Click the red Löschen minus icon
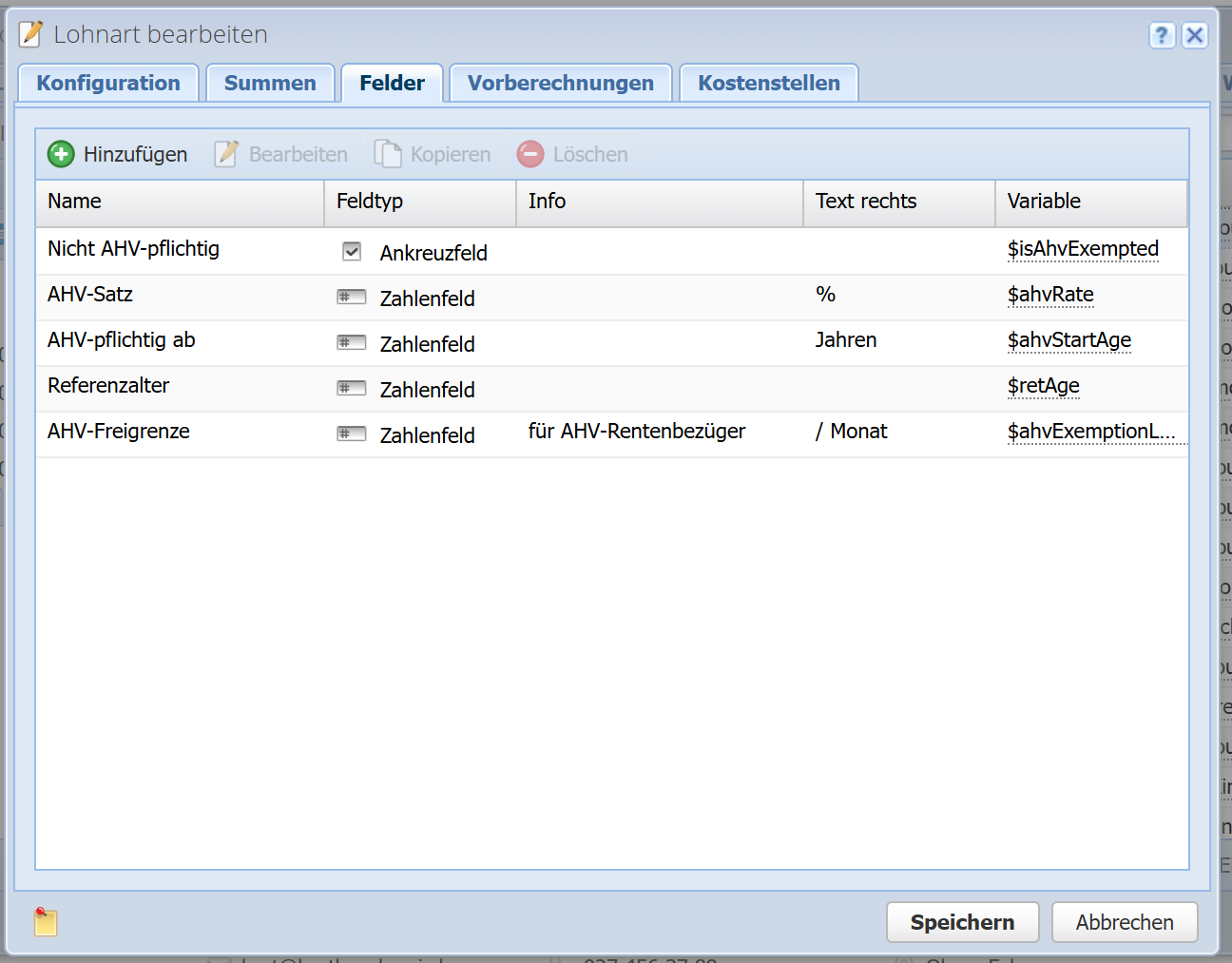The width and height of the screenshot is (1232, 963). coord(530,154)
